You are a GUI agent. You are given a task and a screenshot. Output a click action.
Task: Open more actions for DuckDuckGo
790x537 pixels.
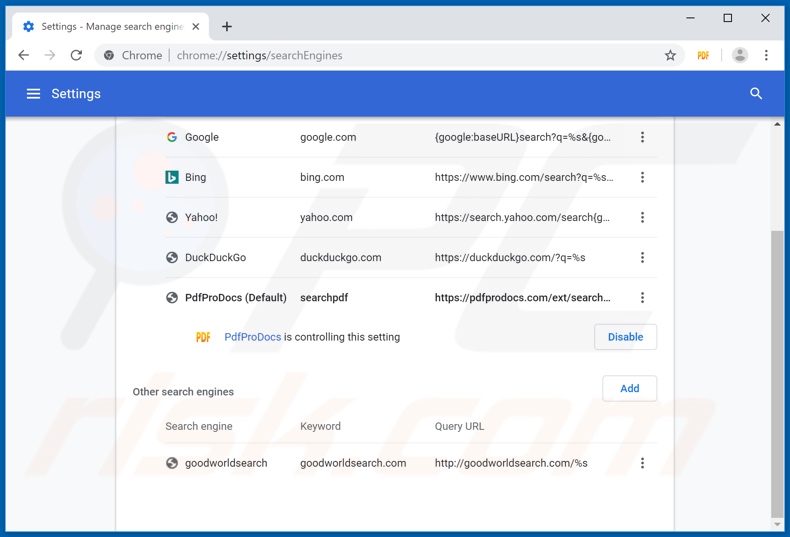642,257
